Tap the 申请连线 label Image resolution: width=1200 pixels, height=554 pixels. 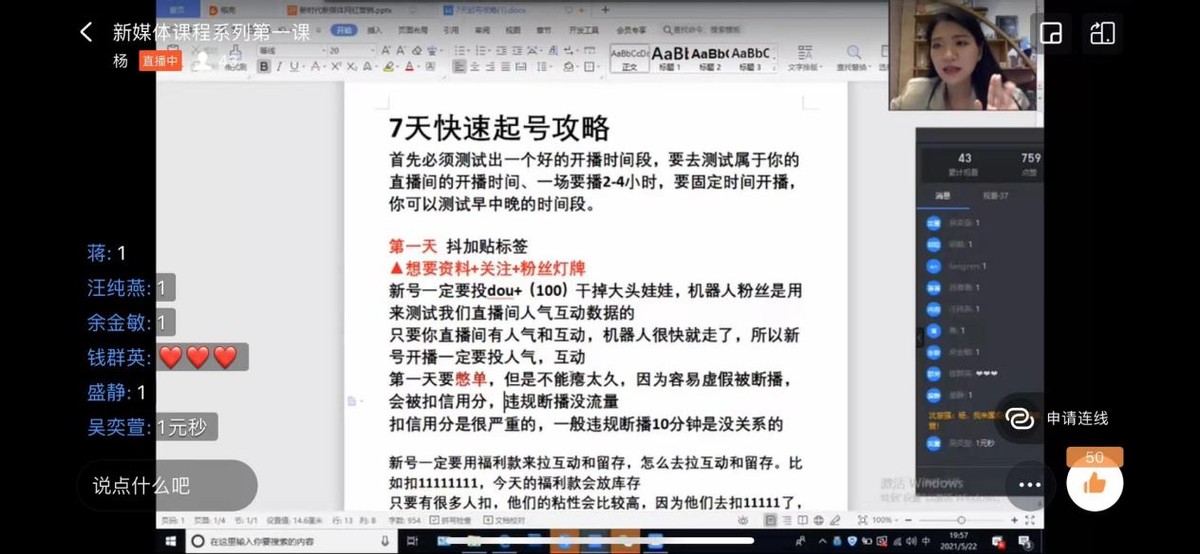pos(1078,418)
